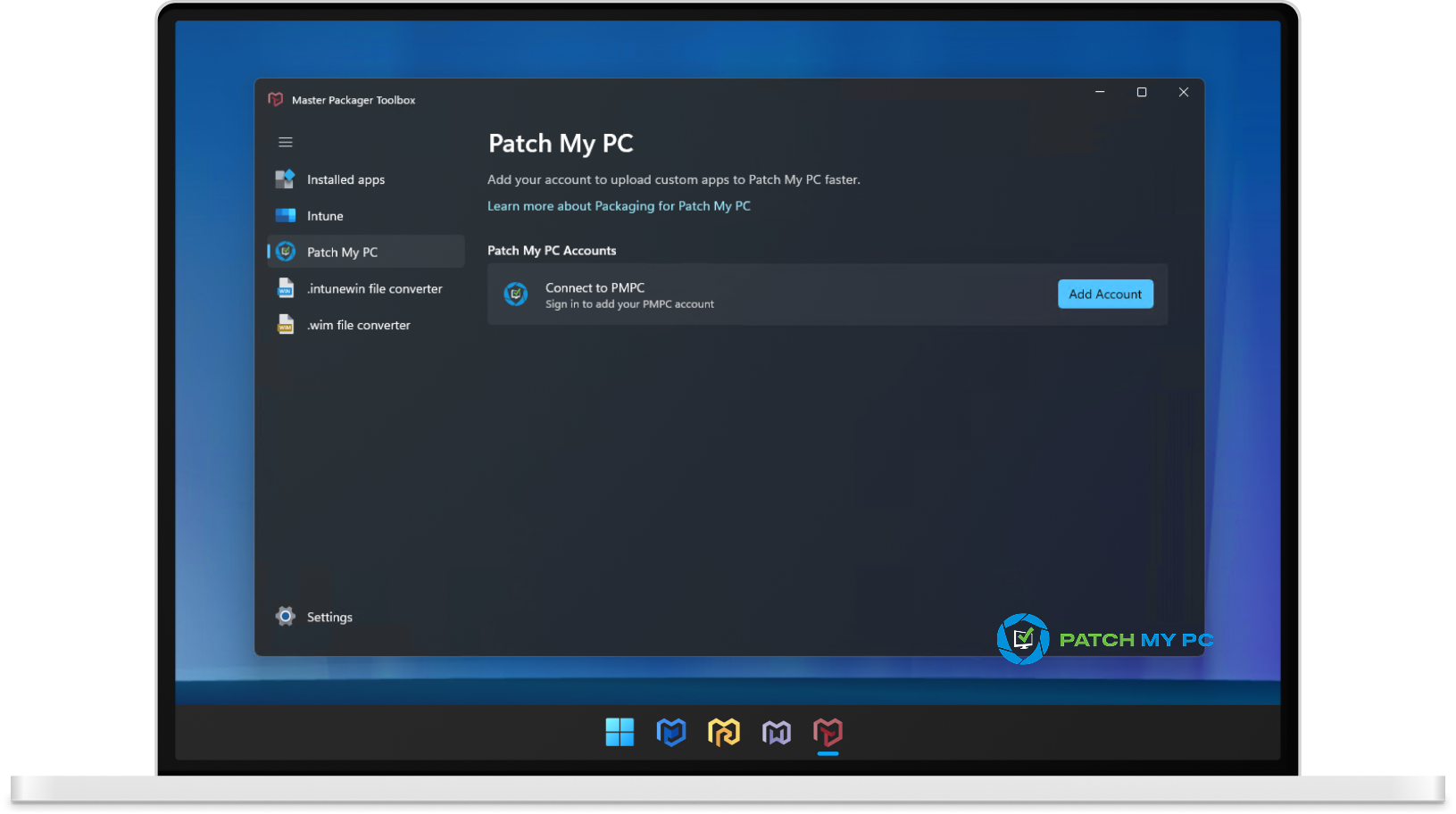Open the .intunewin file converter
Viewport: 1456px width, 814px height.
tap(374, 289)
